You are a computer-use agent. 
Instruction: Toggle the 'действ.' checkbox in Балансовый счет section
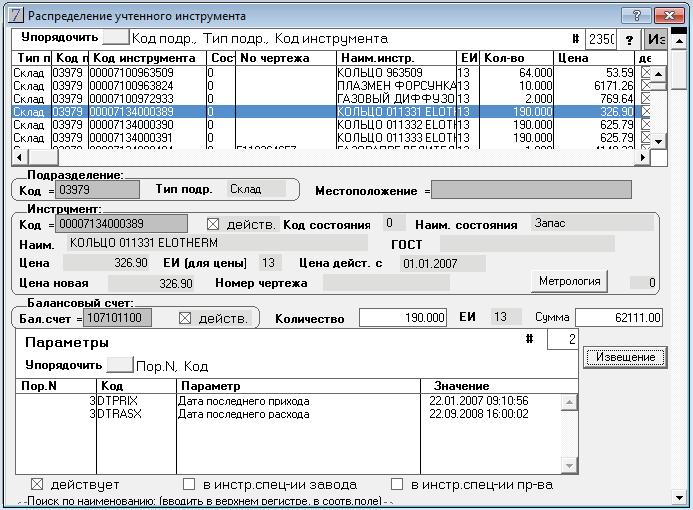pyautogui.click(x=185, y=318)
